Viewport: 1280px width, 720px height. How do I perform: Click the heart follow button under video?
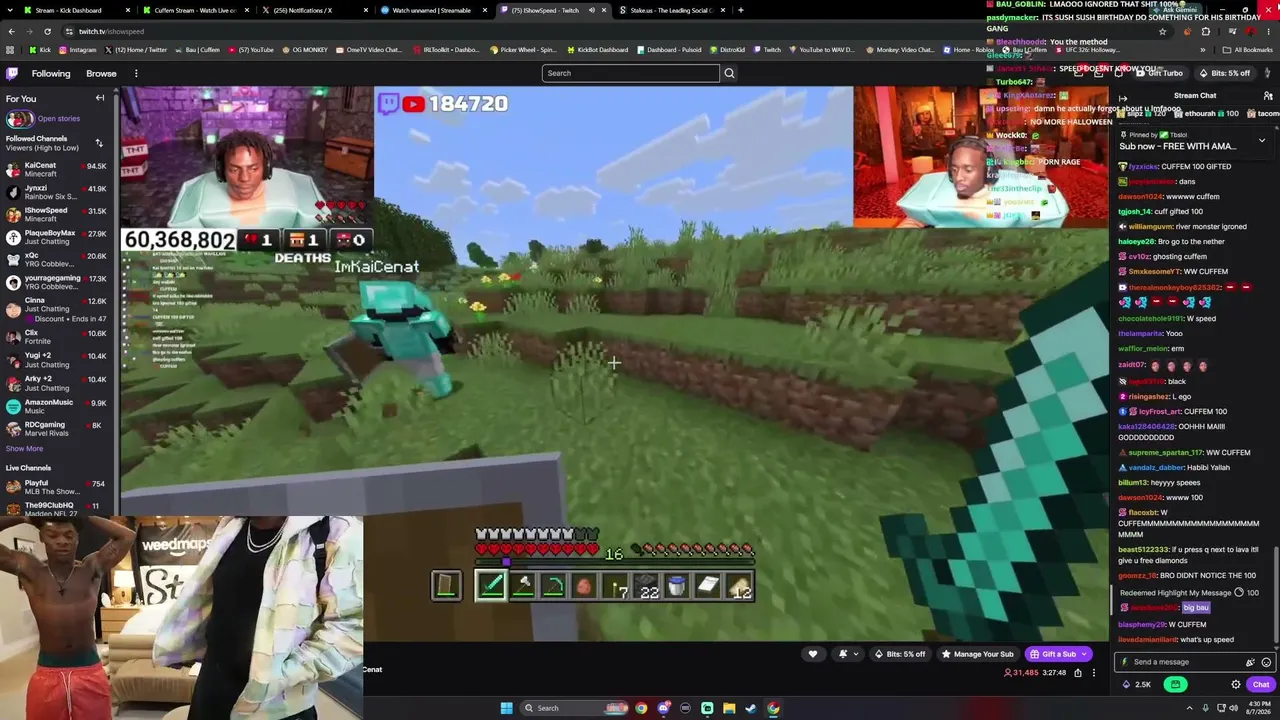pos(812,654)
